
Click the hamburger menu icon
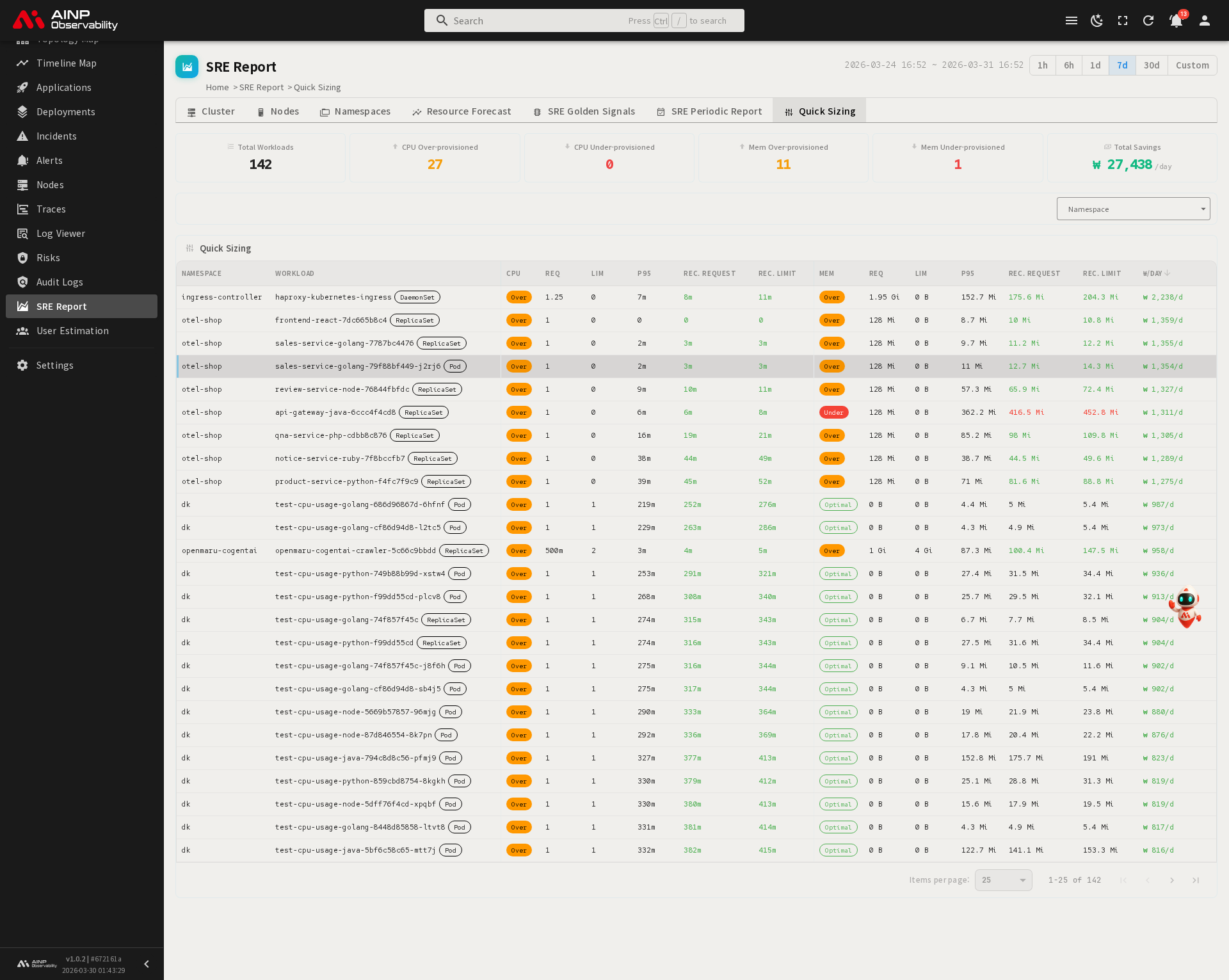click(x=1071, y=20)
